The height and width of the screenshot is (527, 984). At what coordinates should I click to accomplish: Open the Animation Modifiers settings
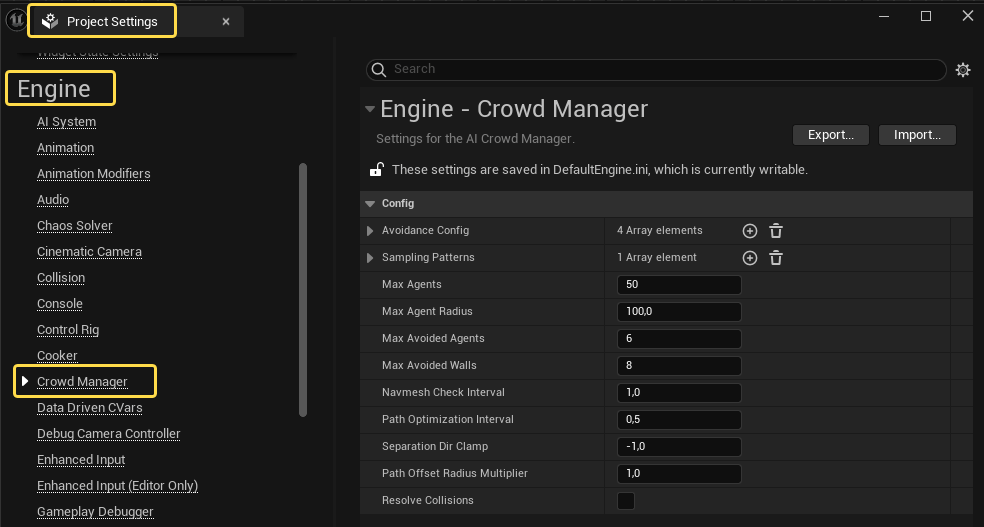(94, 174)
